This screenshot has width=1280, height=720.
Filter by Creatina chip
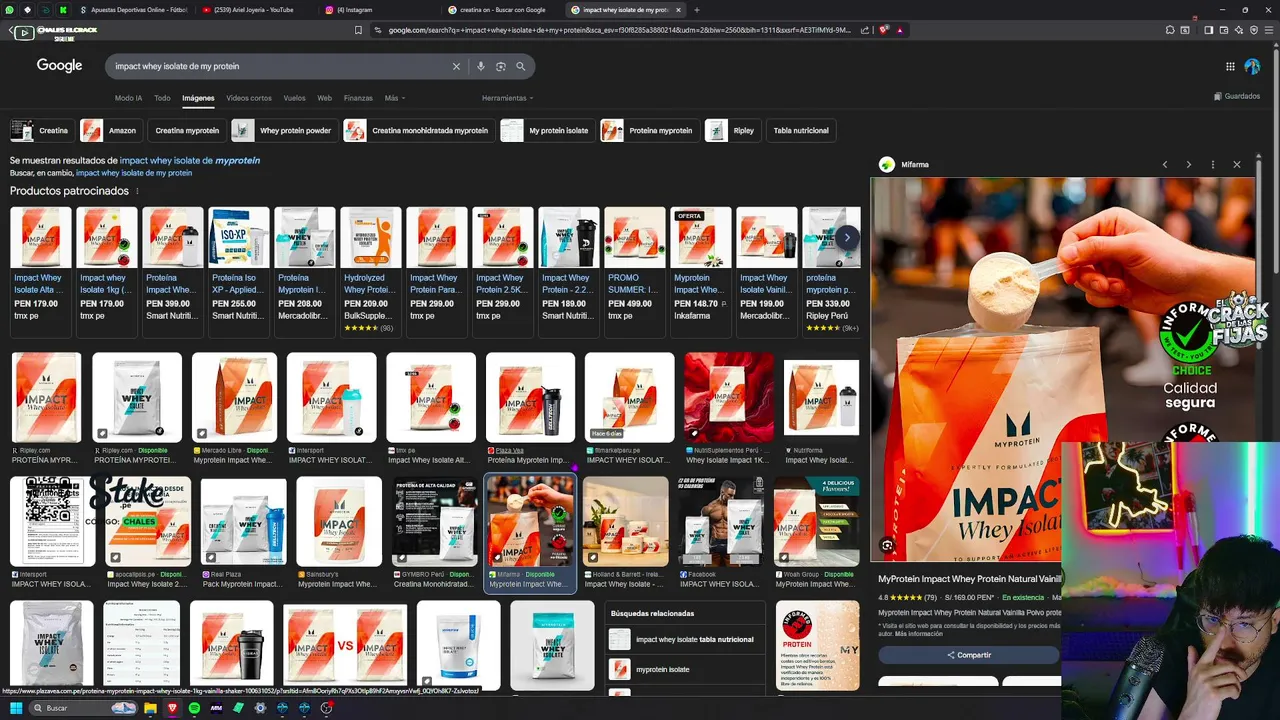coord(41,130)
